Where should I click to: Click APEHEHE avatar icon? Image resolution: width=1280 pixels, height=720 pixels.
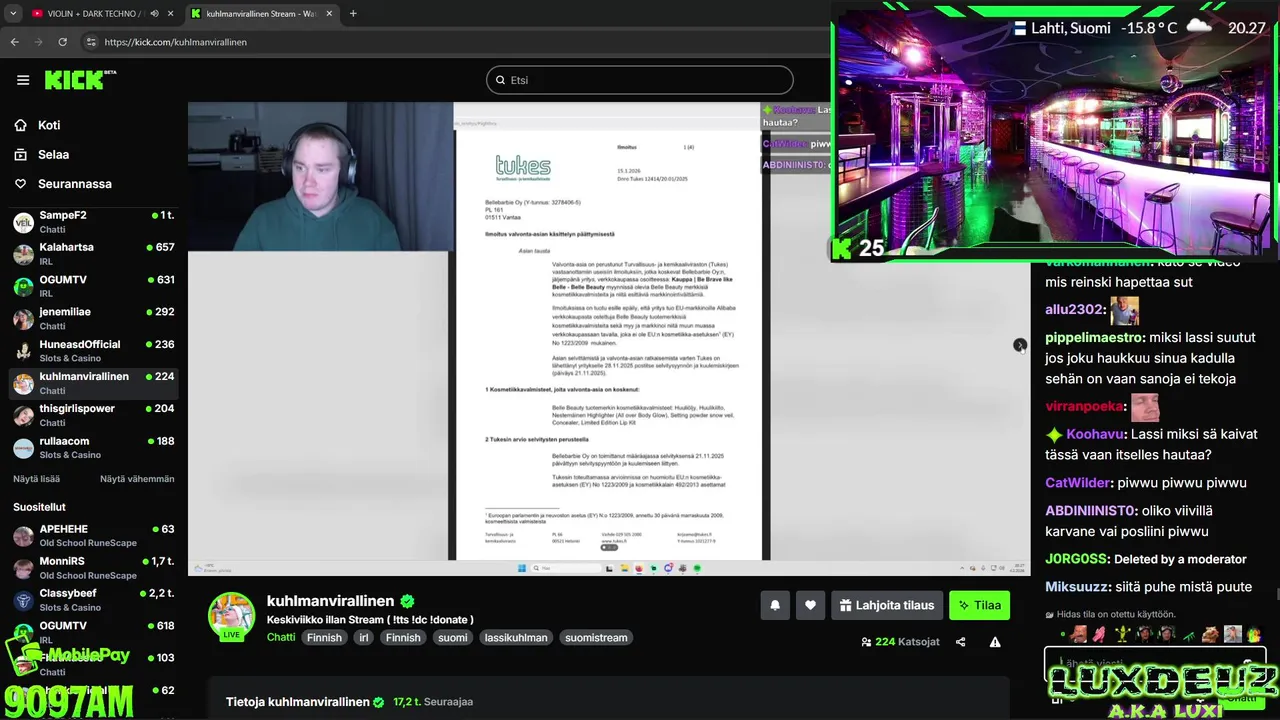23,536
